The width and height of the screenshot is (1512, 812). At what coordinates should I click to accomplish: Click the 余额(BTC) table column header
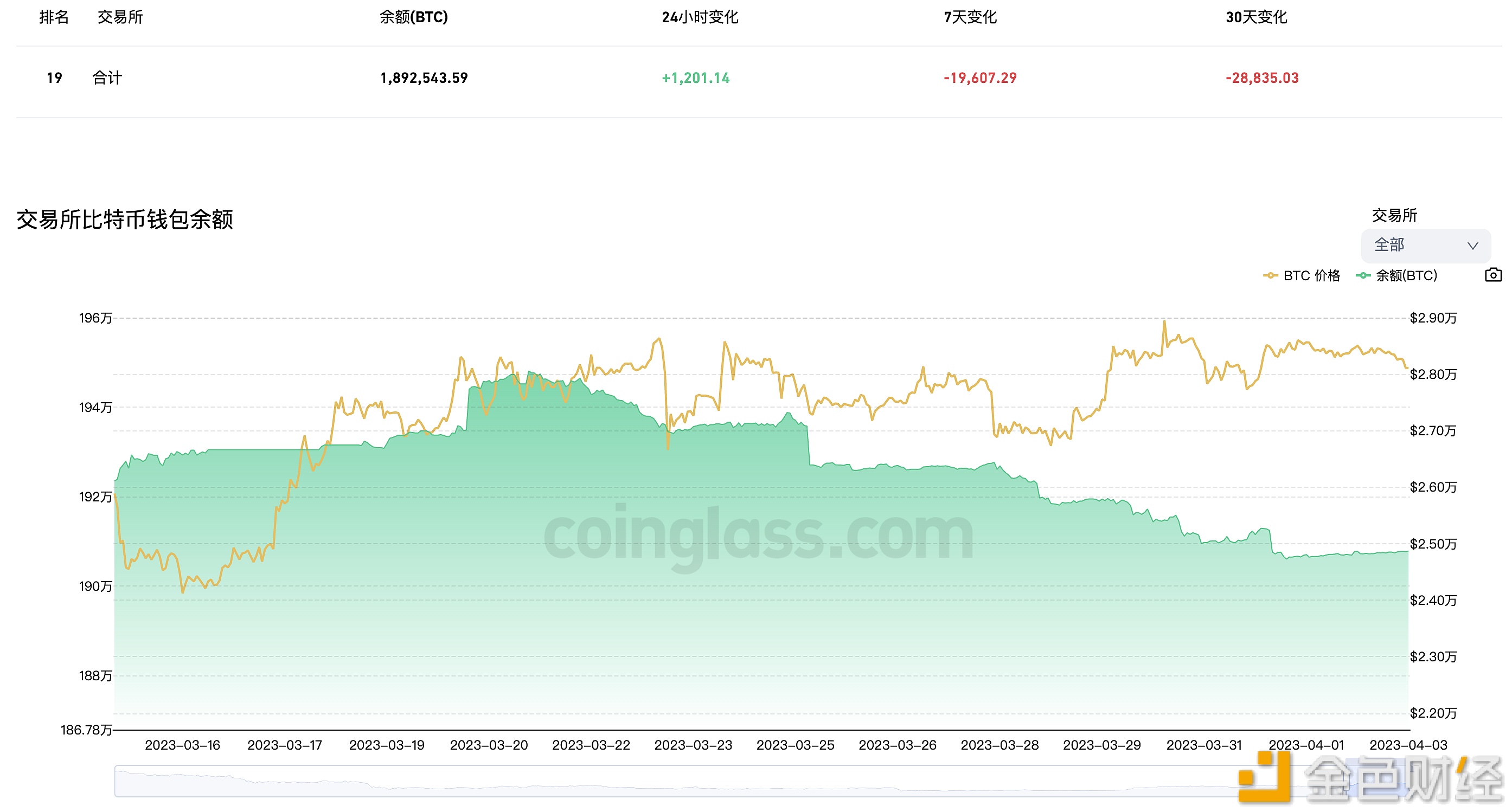(413, 17)
